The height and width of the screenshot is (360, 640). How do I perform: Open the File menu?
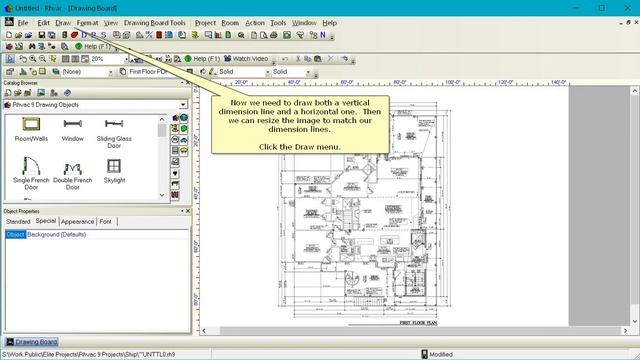click(x=23, y=23)
